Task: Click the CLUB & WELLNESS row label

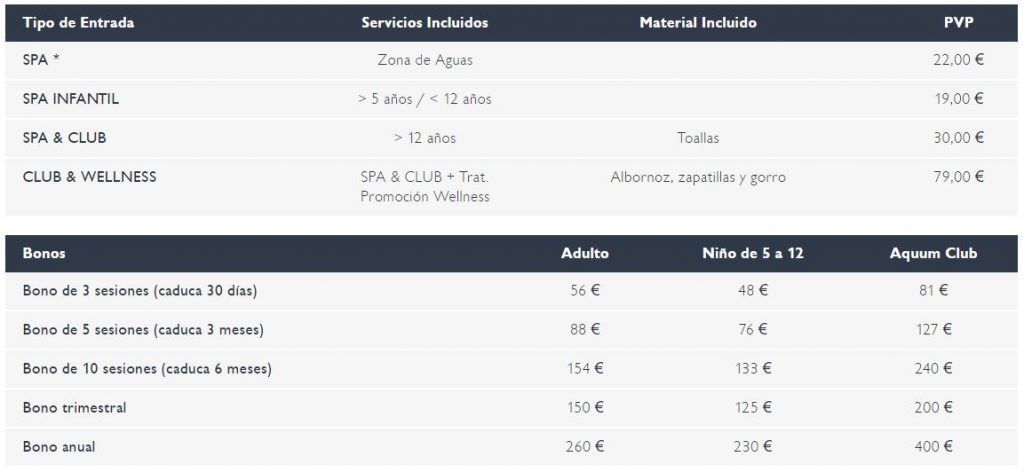Action: click(89, 177)
